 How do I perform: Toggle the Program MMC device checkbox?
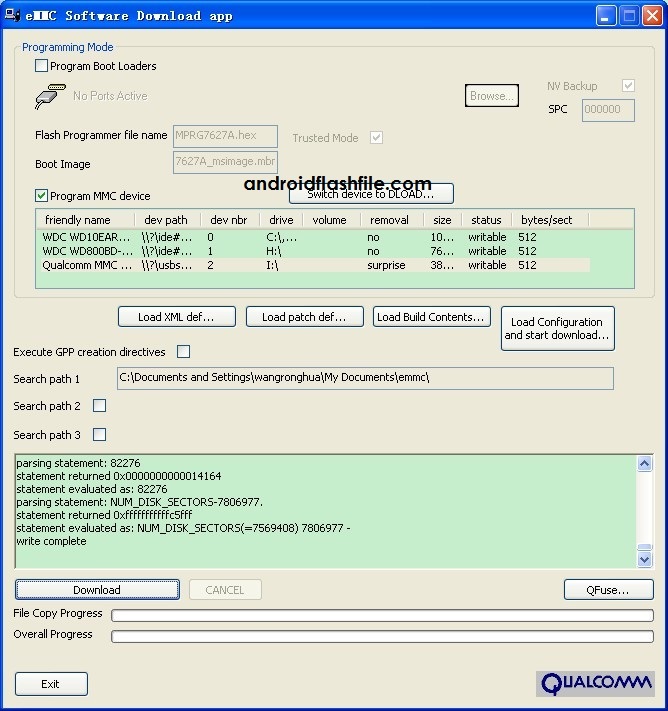coord(41,196)
